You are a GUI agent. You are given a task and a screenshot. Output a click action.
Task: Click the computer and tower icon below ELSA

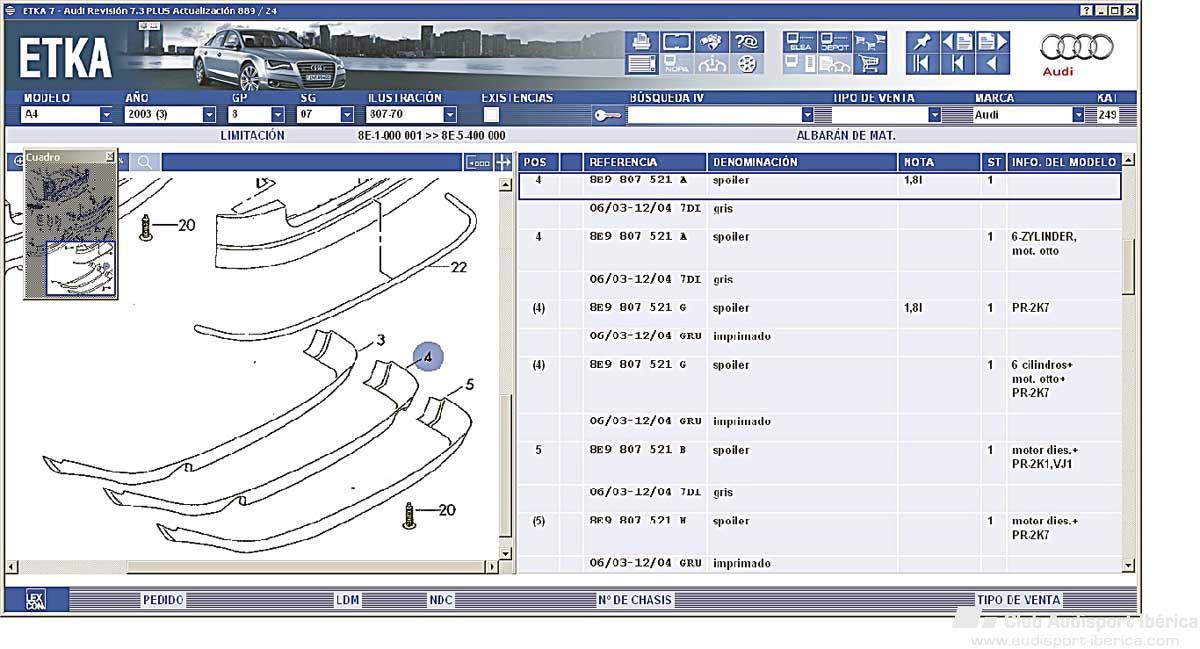[800, 65]
